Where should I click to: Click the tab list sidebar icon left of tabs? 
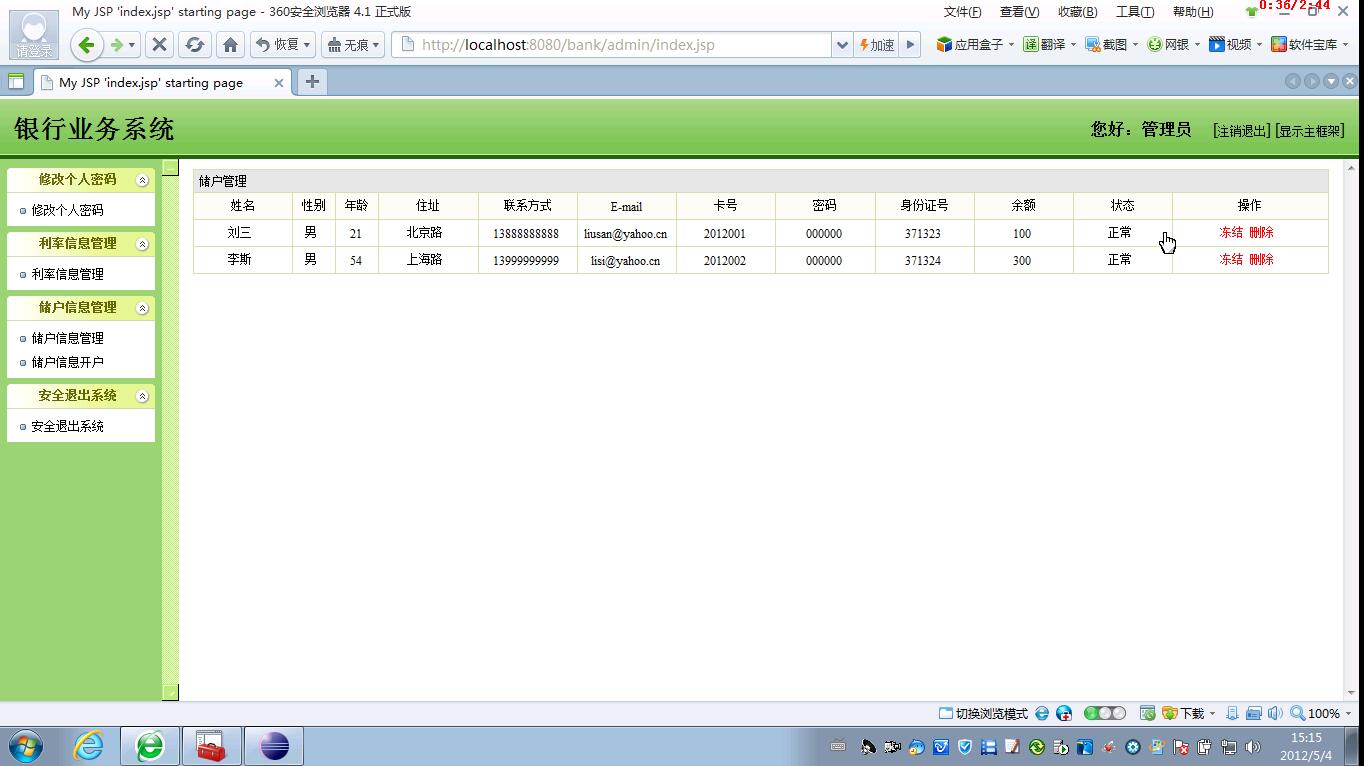16,82
